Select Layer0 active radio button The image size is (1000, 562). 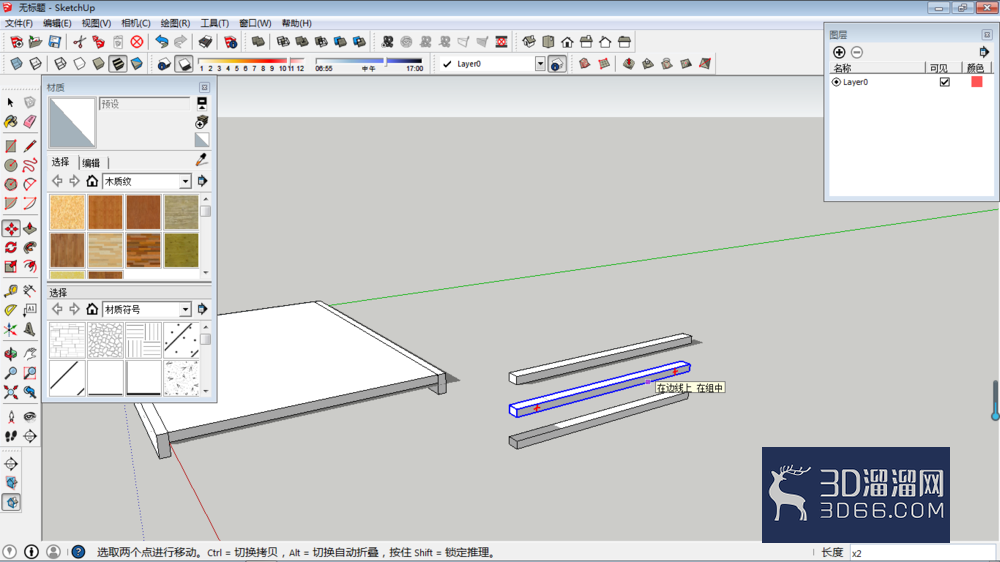[836, 82]
